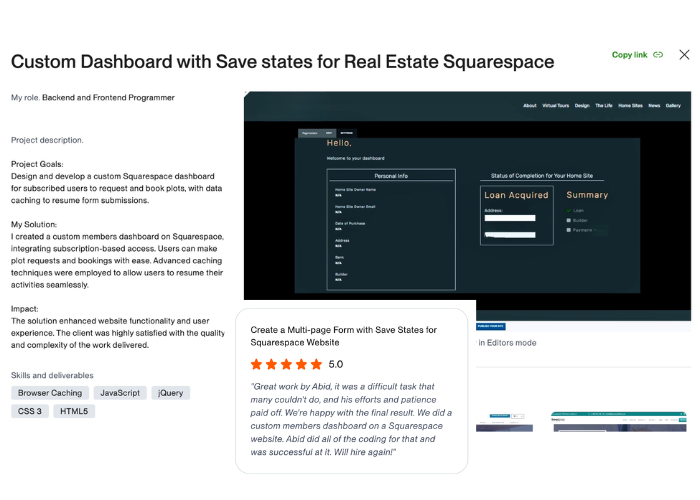
Task: Toggle the Loan checkmark in Summary
Action: [x=569, y=210]
